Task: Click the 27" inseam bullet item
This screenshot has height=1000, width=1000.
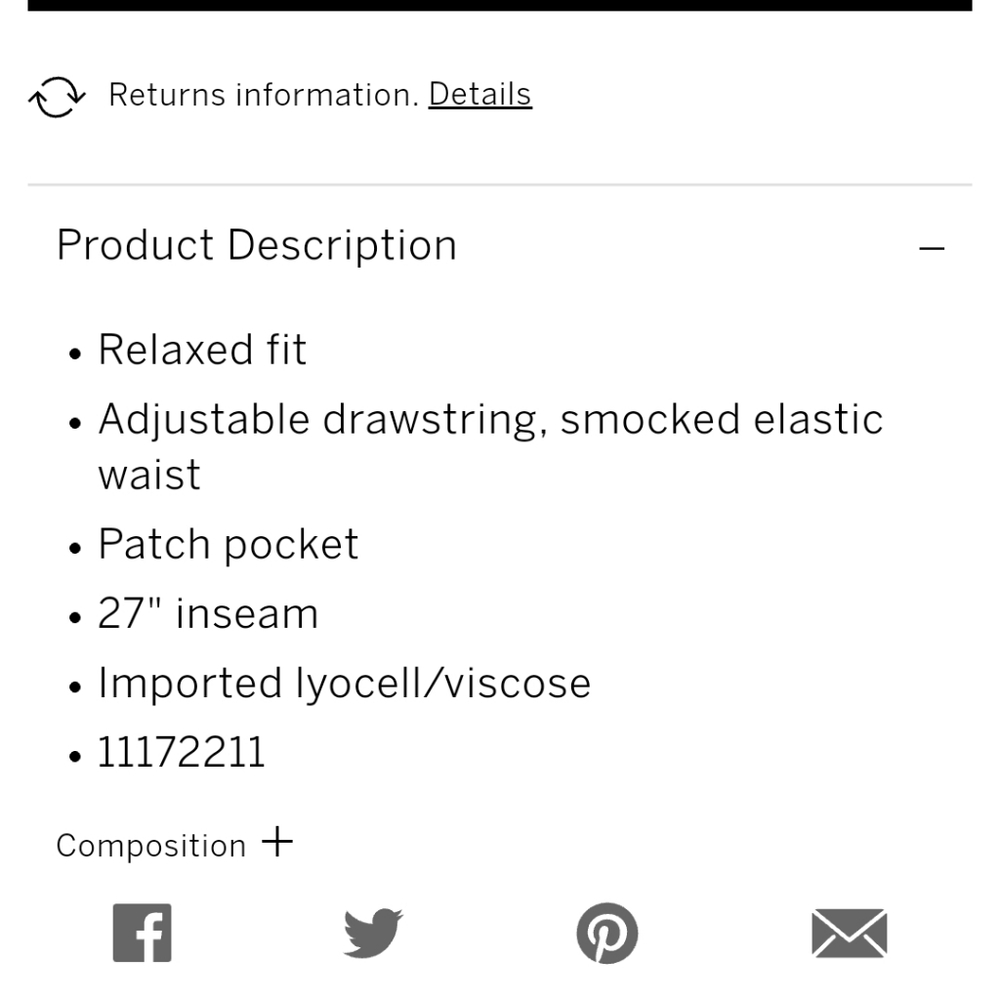Action: tap(208, 614)
